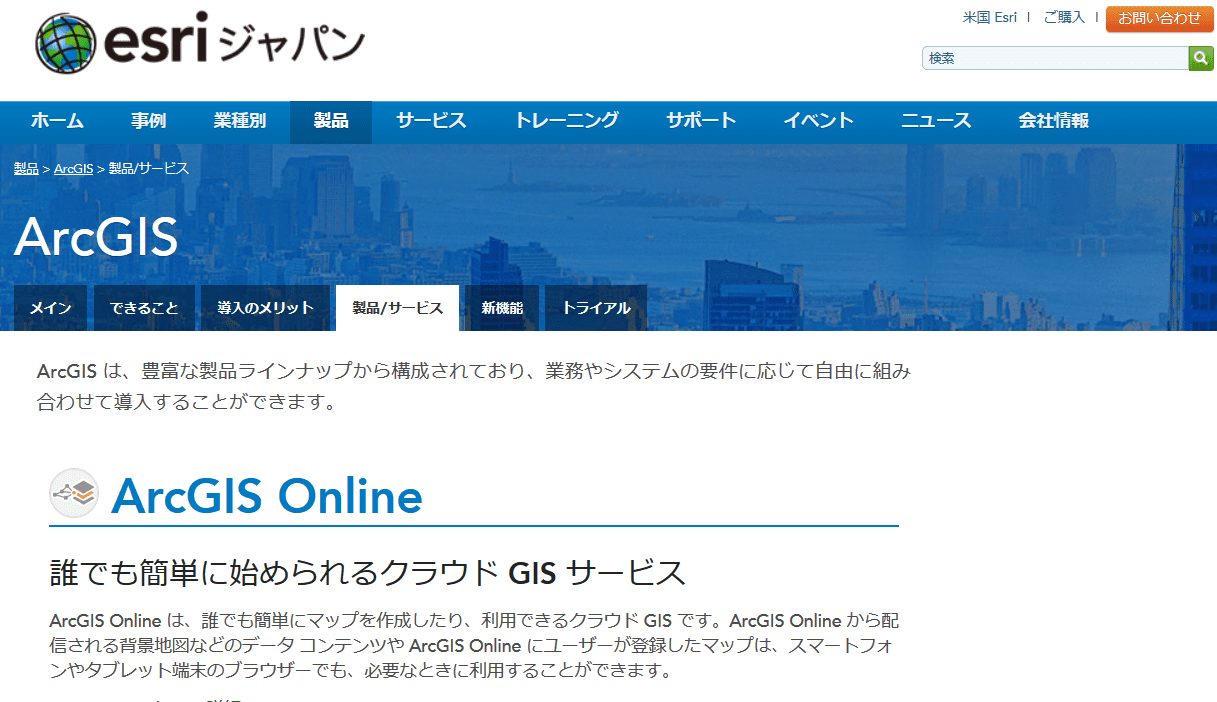Click the green search magnifier button
The width and height of the screenshot is (1217, 702).
(x=1200, y=58)
